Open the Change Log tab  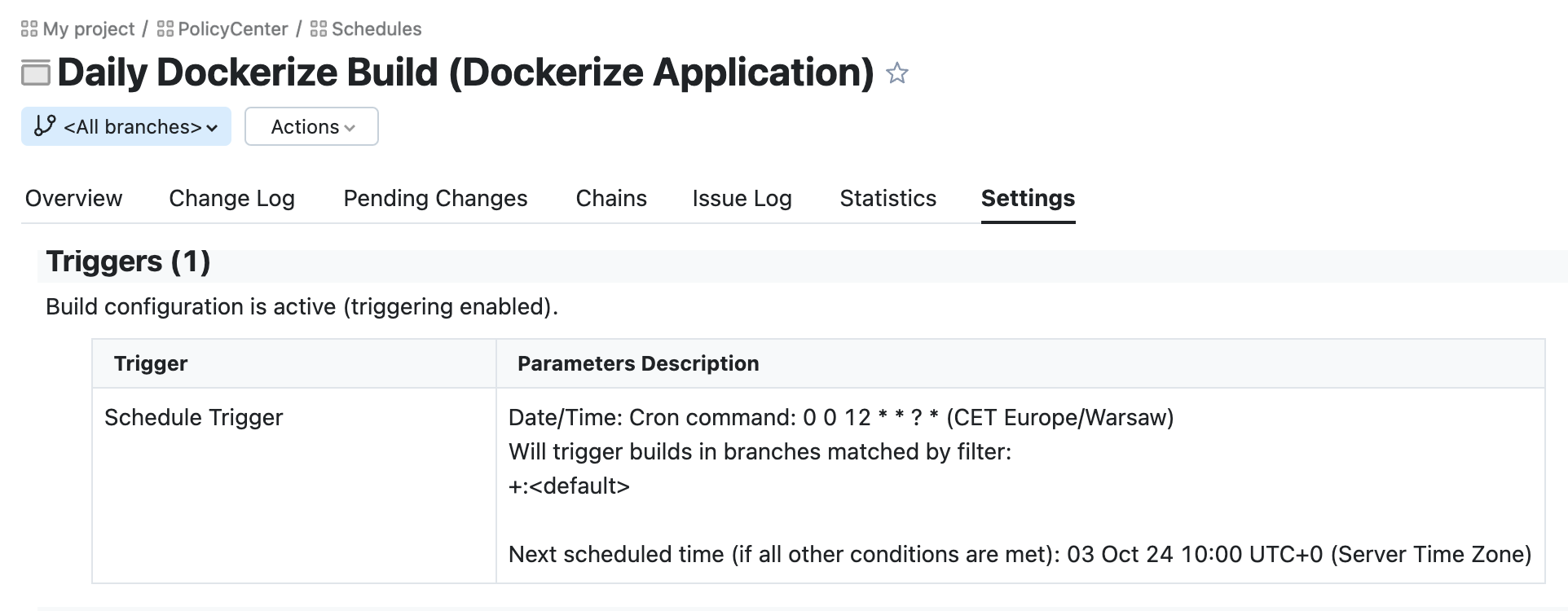pos(231,198)
